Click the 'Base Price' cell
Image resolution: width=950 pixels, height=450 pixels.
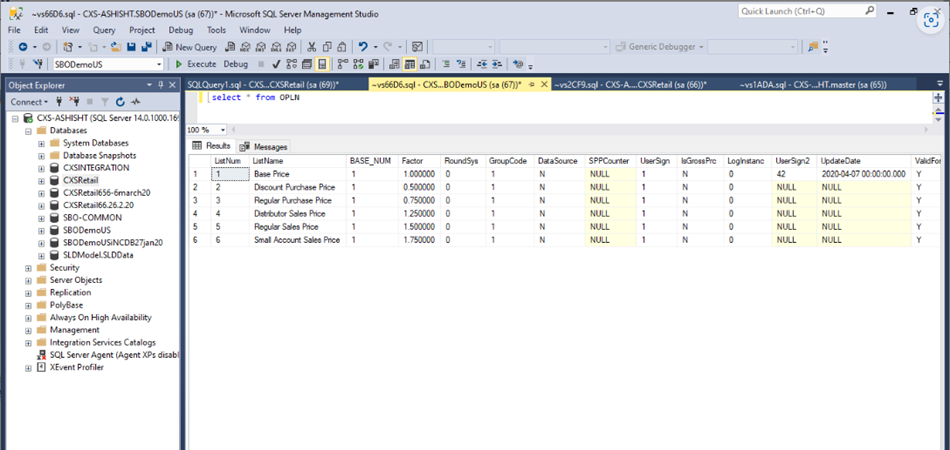(297, 174)
